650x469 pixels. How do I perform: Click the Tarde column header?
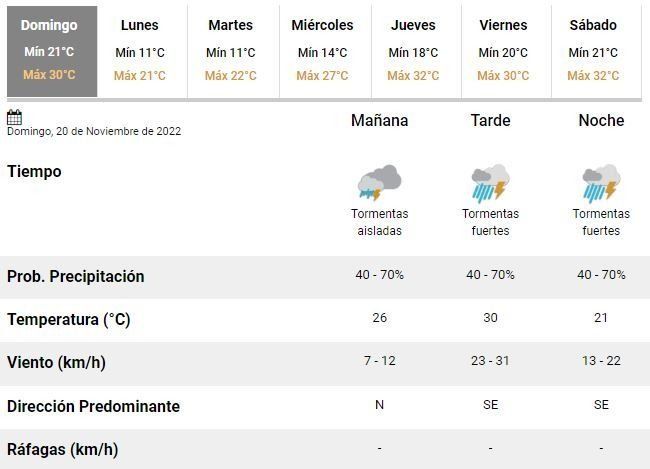click(490, 121)
